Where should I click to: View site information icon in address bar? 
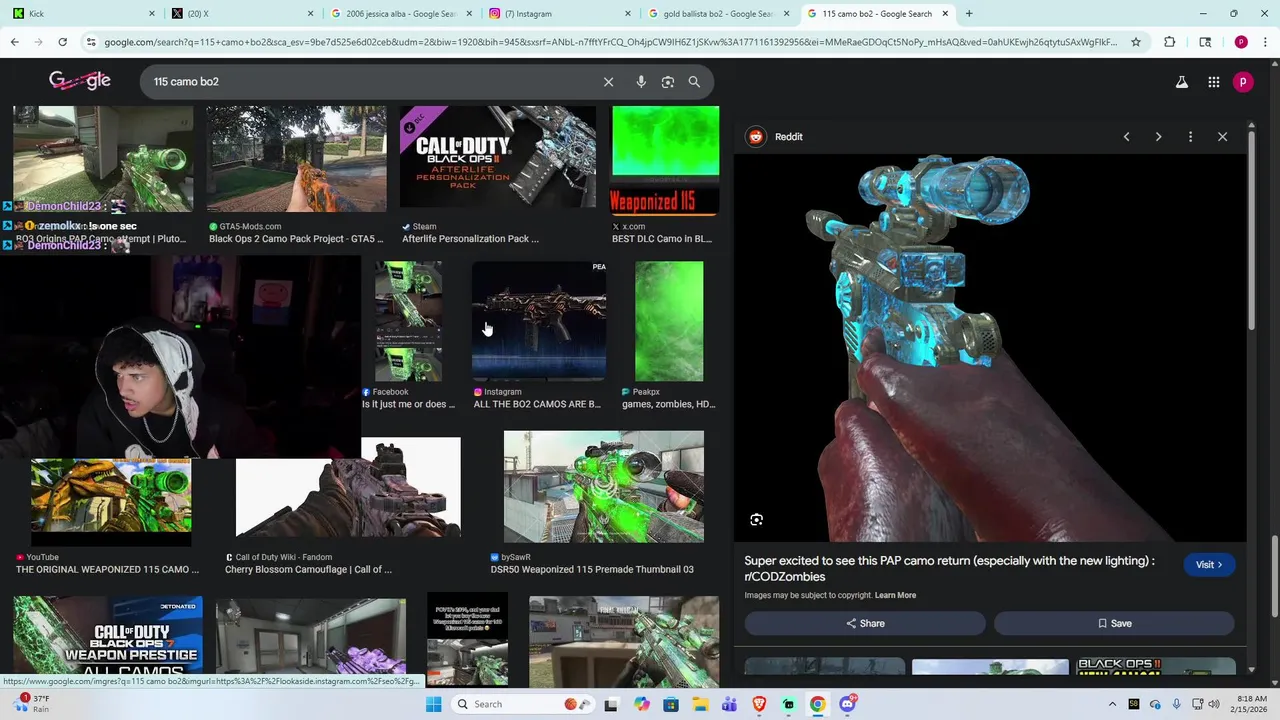point(91,42)
